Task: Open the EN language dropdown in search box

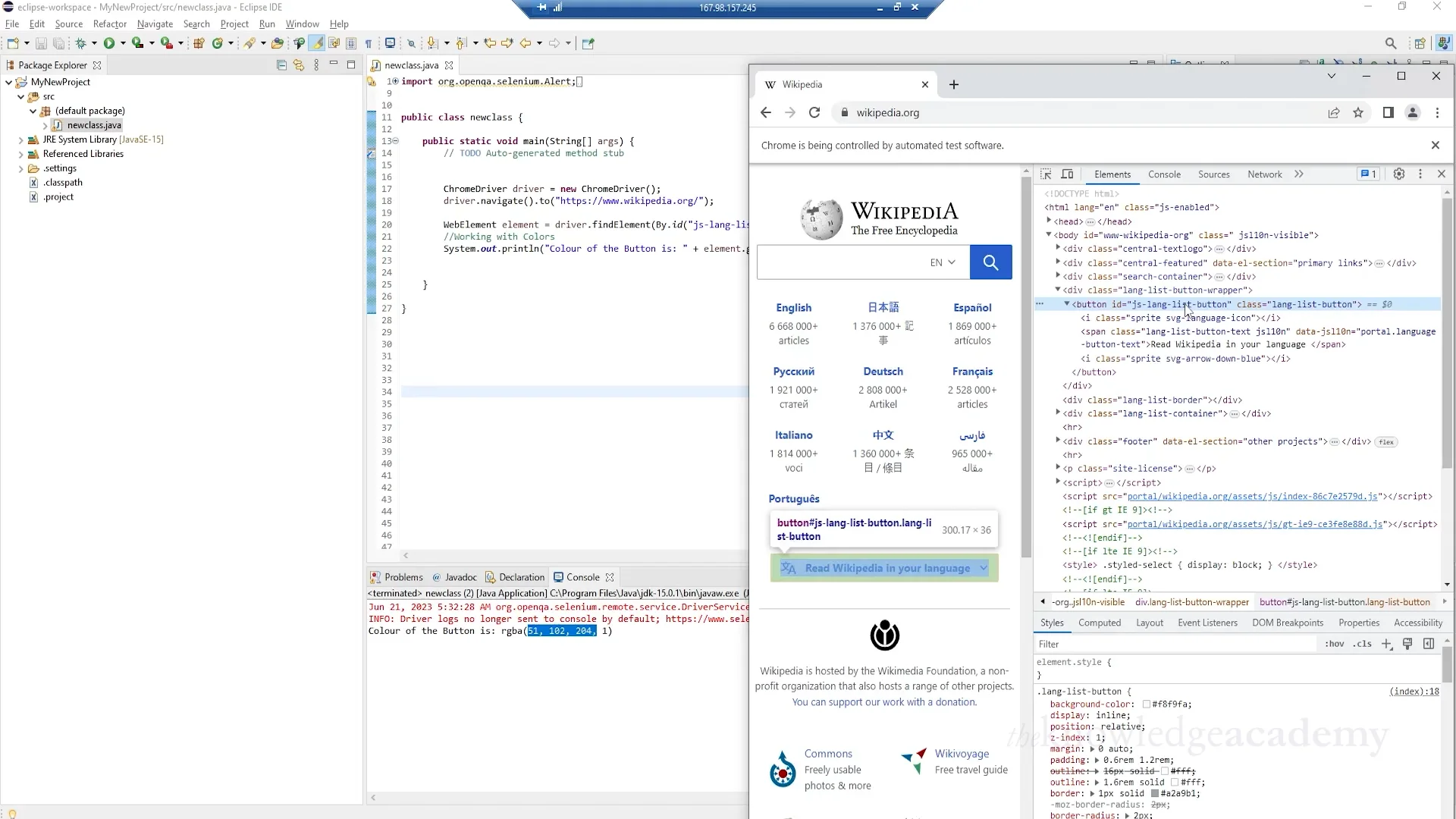Action: coord(943,262)
